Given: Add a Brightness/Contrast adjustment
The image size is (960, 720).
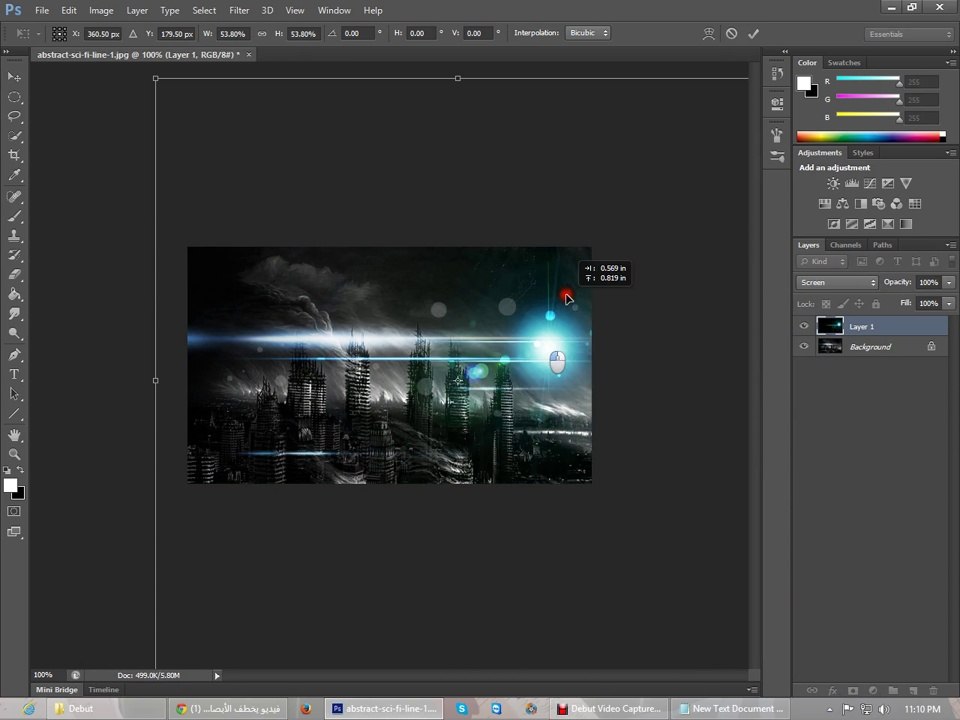Looking at the screenshot, I should pos(833,183).
